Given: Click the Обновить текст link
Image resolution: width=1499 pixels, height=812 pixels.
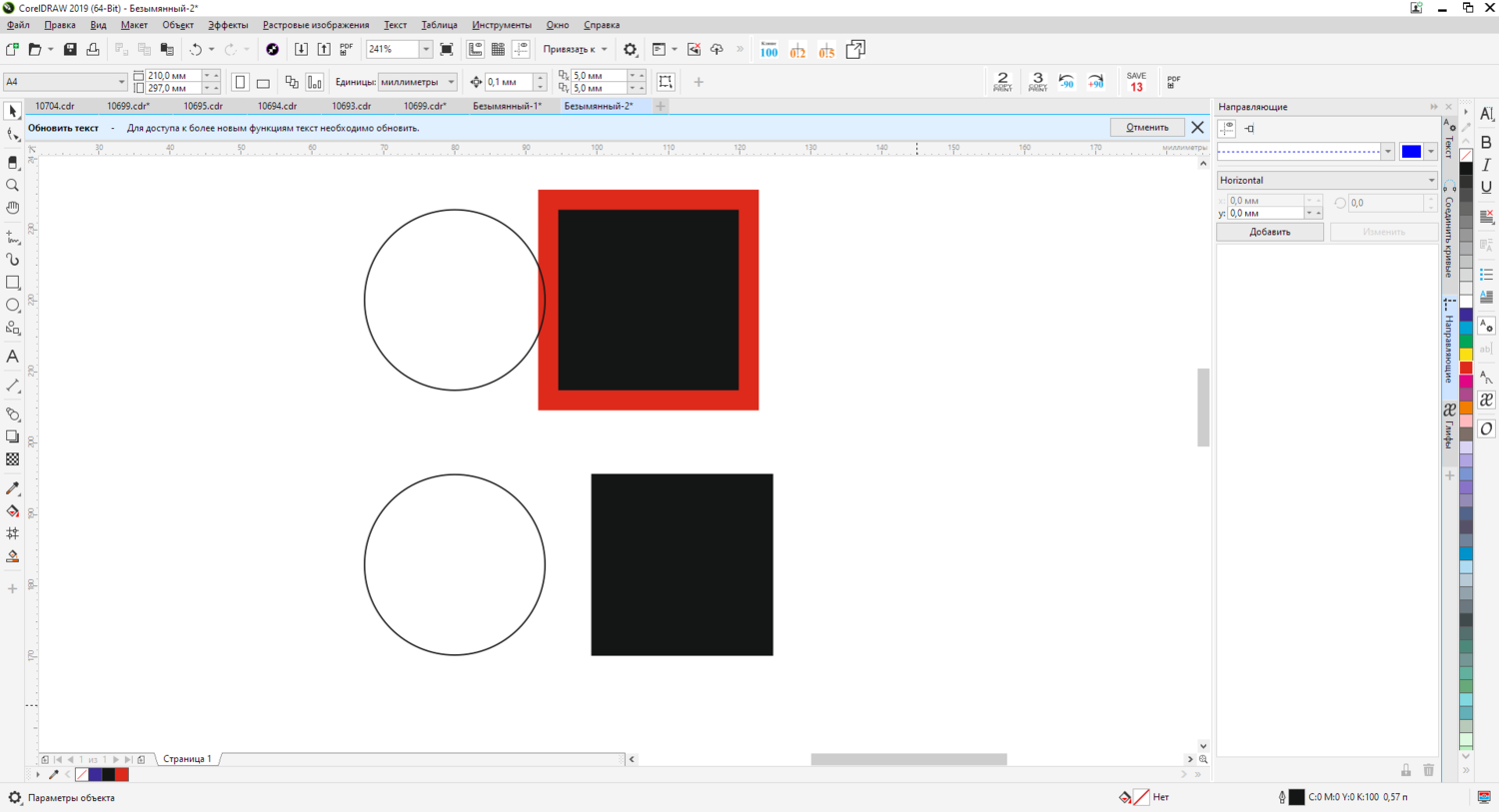Looking at the screenshot, I should coord(63,128).
